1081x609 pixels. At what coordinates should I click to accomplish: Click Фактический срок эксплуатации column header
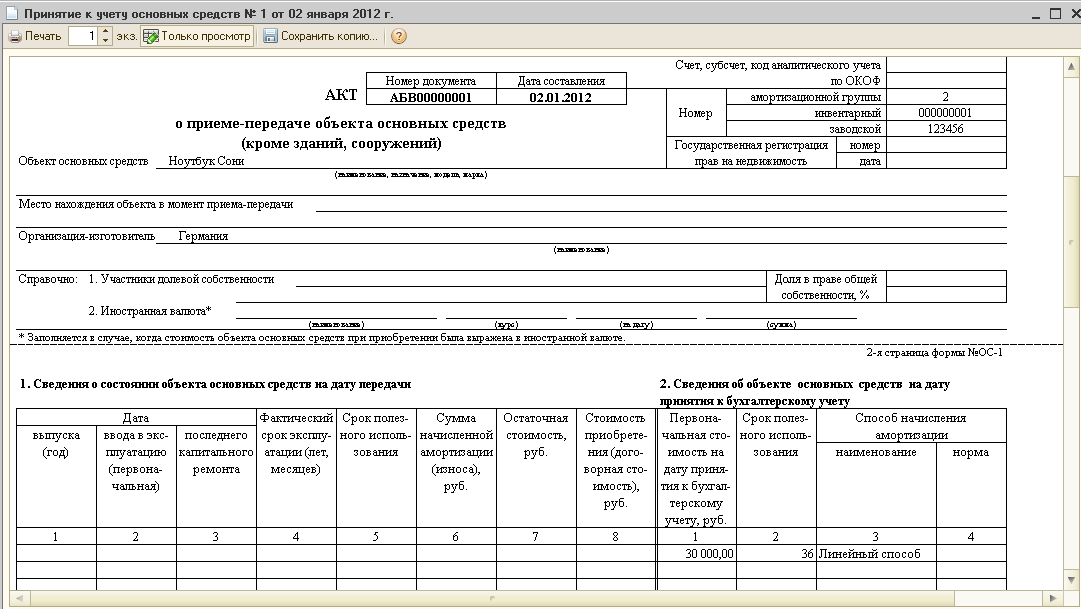pyautogui.click(x=296, y=468)
